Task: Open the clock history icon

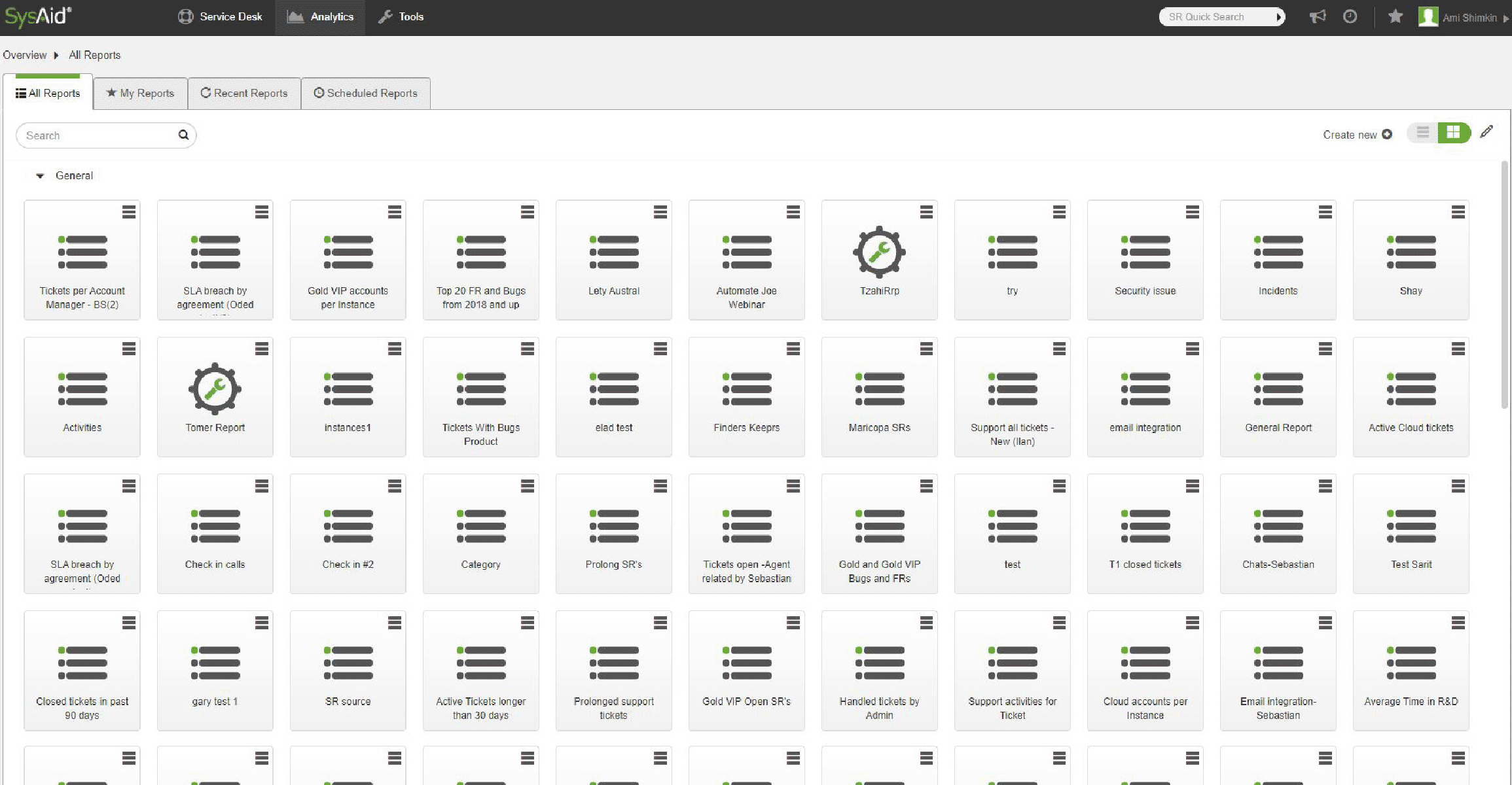Action: (1350, 17)
